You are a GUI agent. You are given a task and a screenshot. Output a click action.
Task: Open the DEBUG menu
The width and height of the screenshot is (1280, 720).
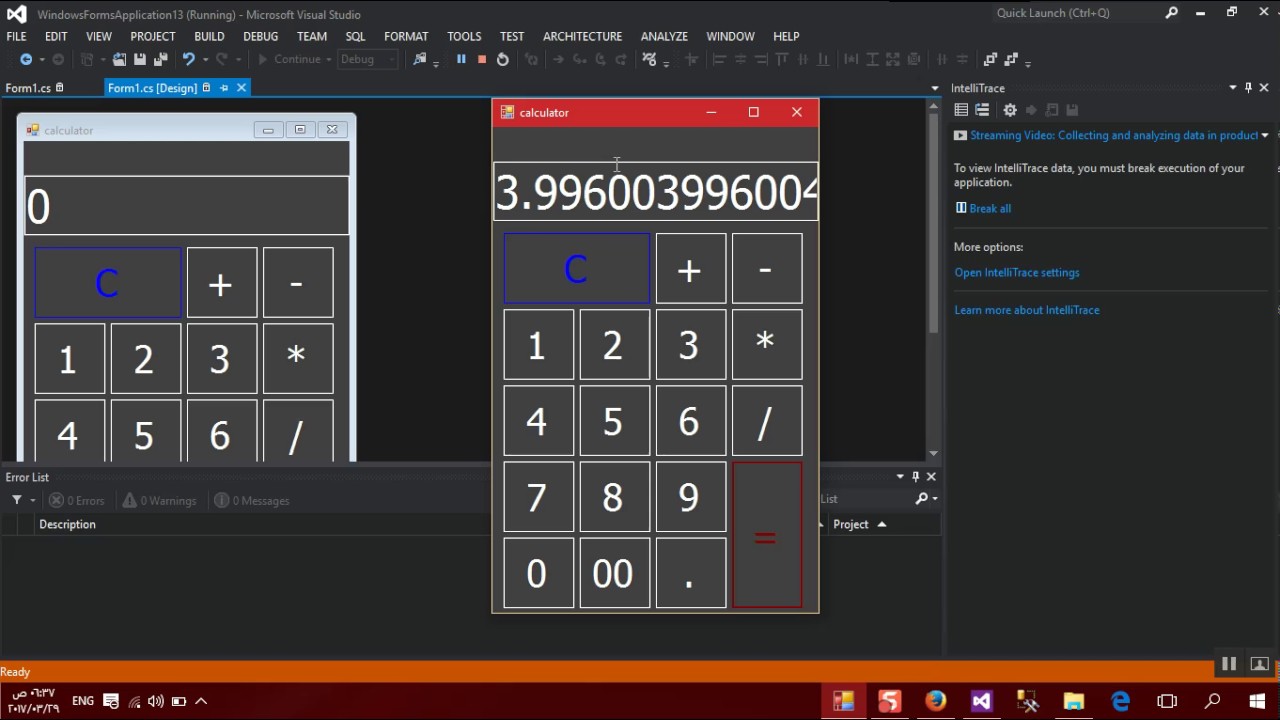pyautogui.click(x=260, y=36)
